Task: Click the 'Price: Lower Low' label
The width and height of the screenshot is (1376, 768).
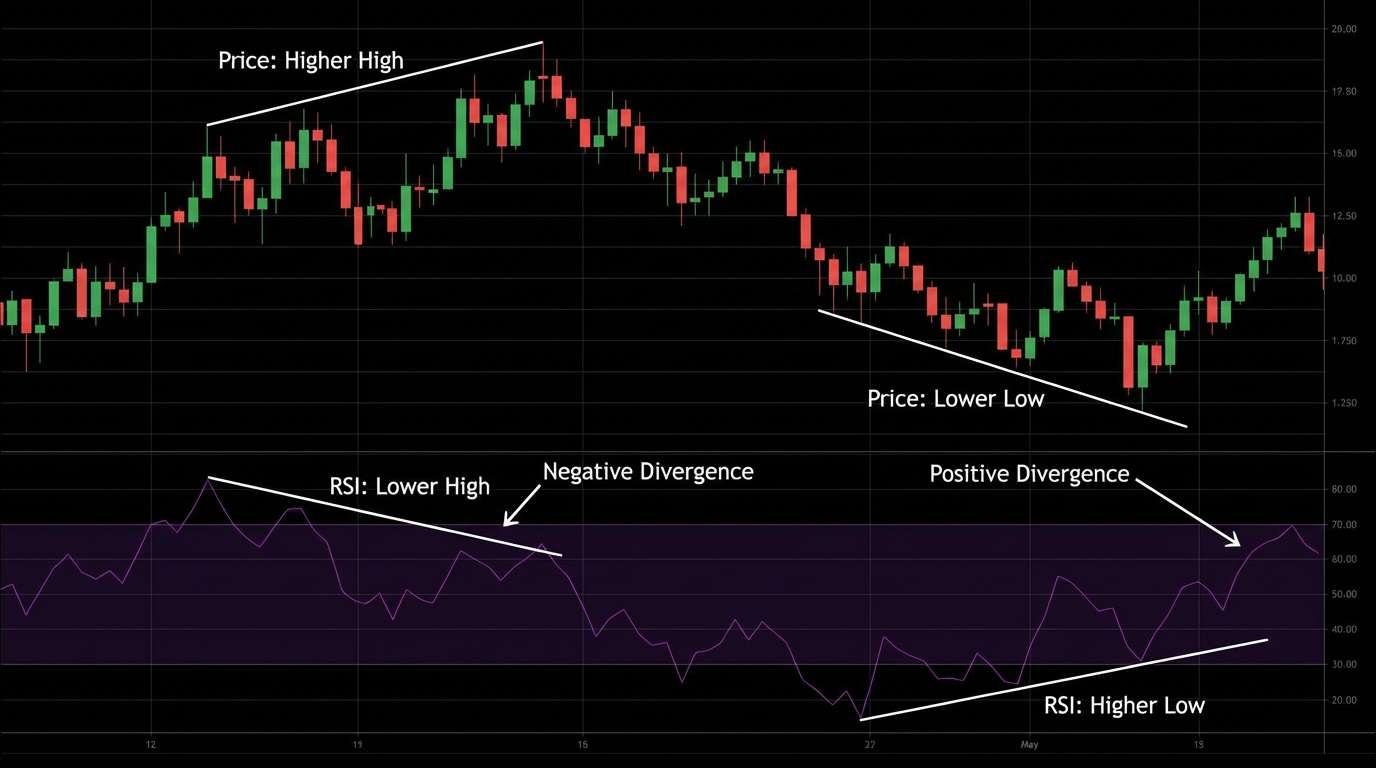Action: (956, 399)
